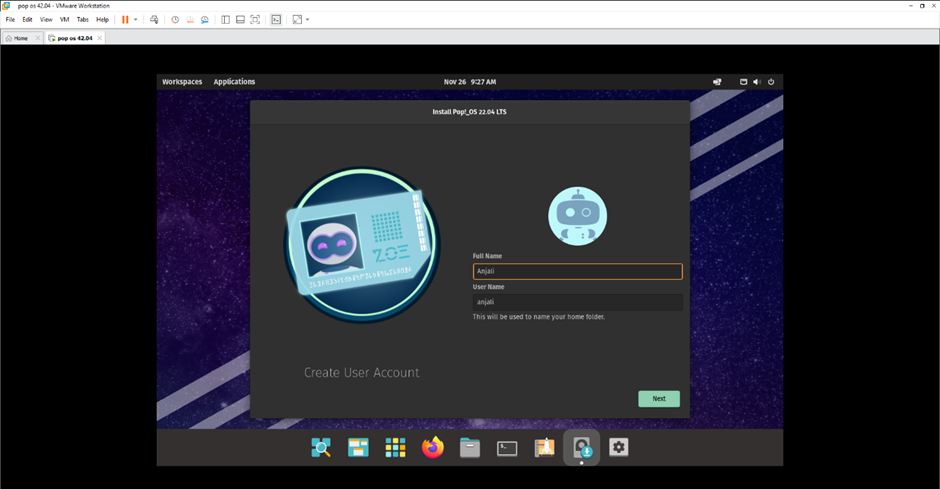This screenshot has width=940, height=489.
Task: Click the volume speaker icon in top bar
Action: point(757,82)
